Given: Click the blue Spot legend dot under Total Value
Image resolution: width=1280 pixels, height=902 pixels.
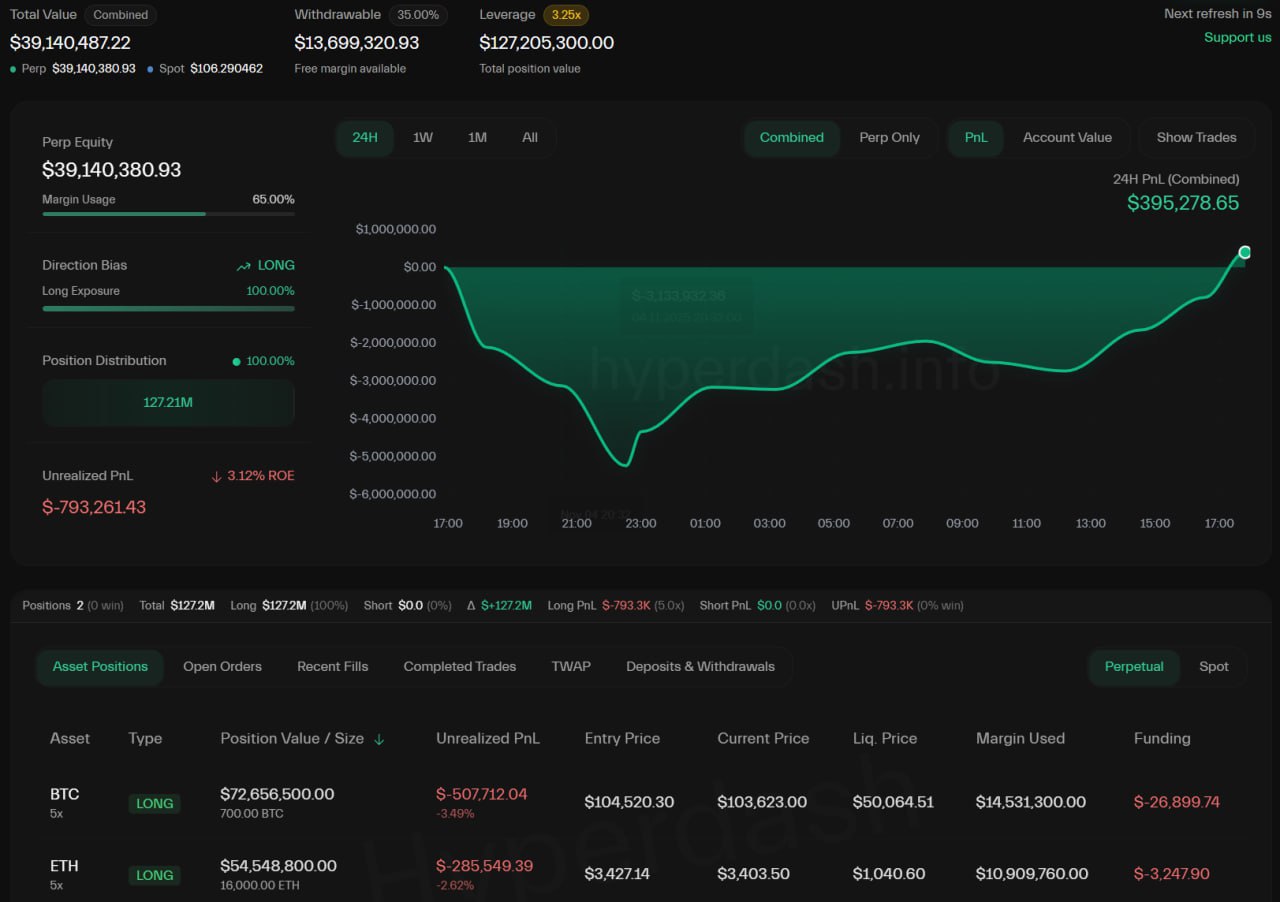Looking at the screenshot, I should pos(151,69).
